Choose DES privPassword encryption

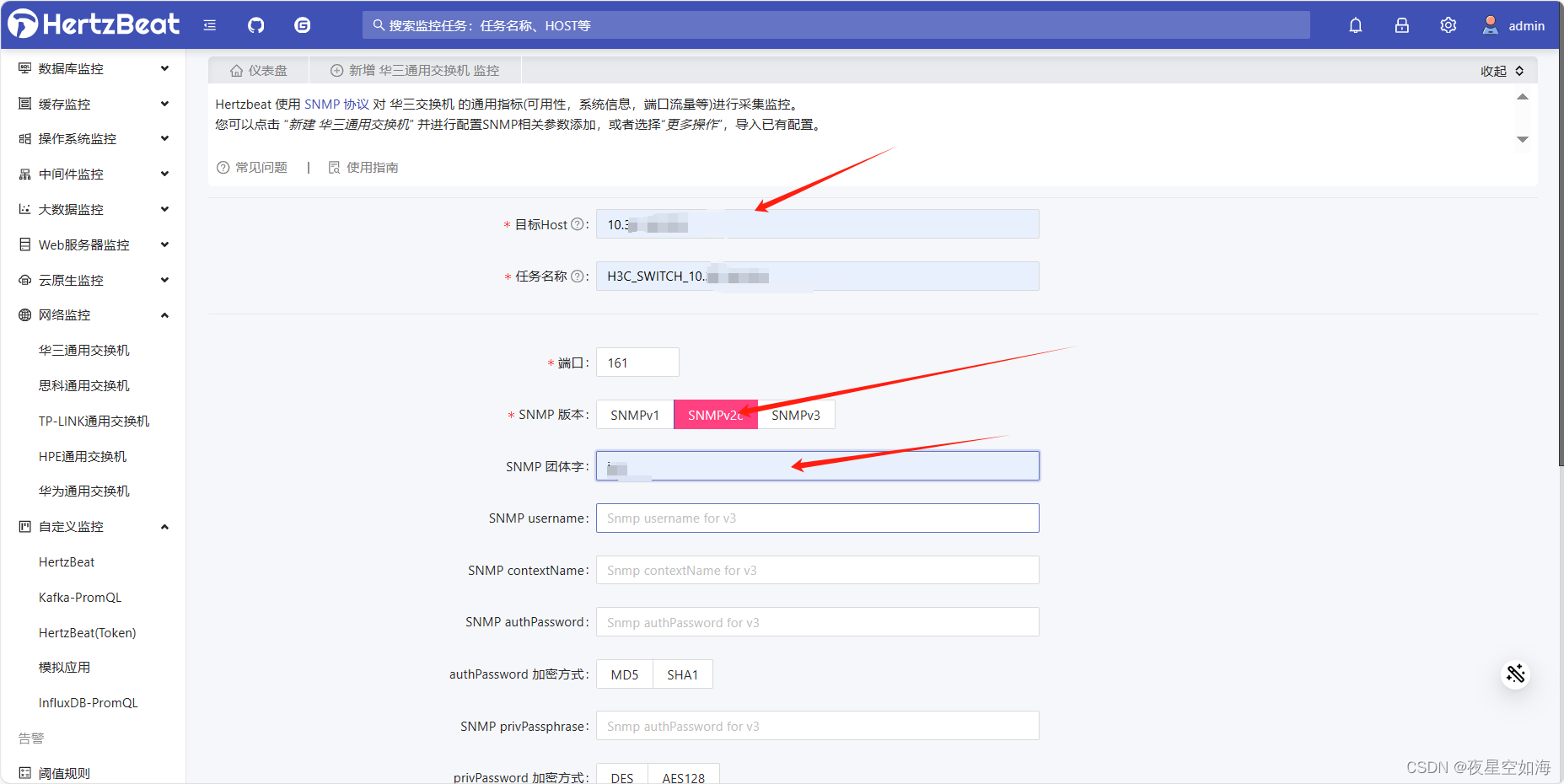pos(622,776)
